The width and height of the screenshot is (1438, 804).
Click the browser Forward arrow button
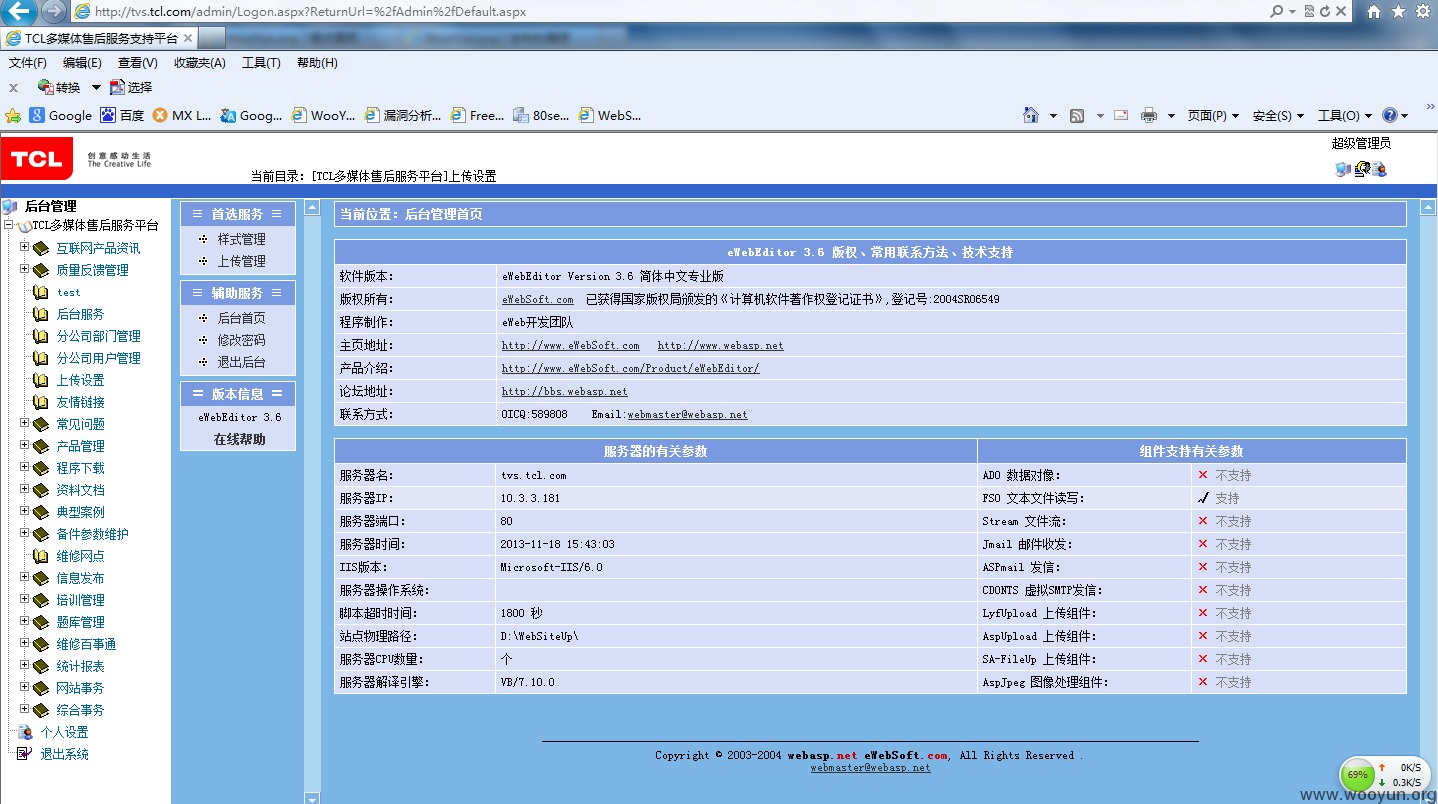coord(54,12)
